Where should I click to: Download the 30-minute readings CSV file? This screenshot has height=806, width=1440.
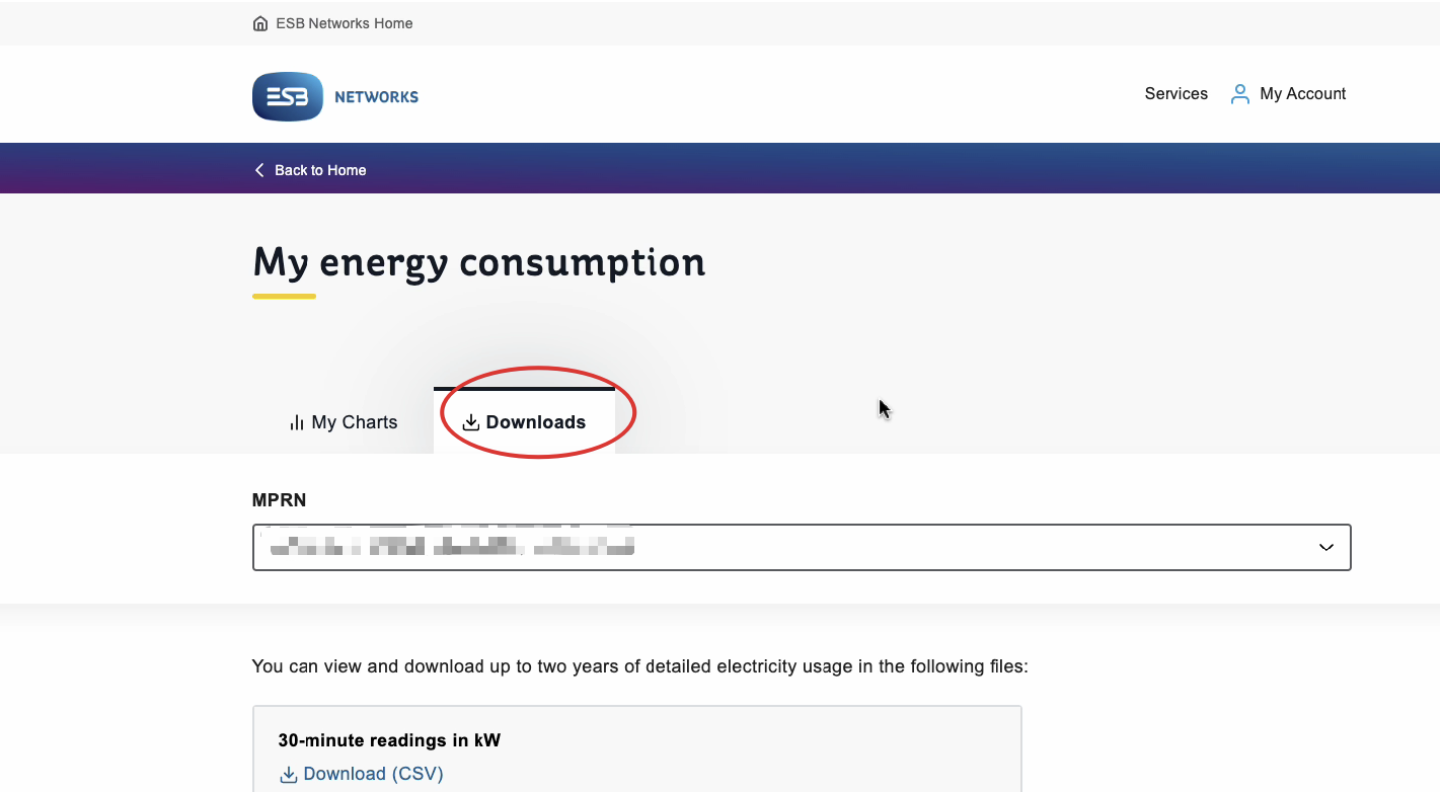click(x=372, y=774)
